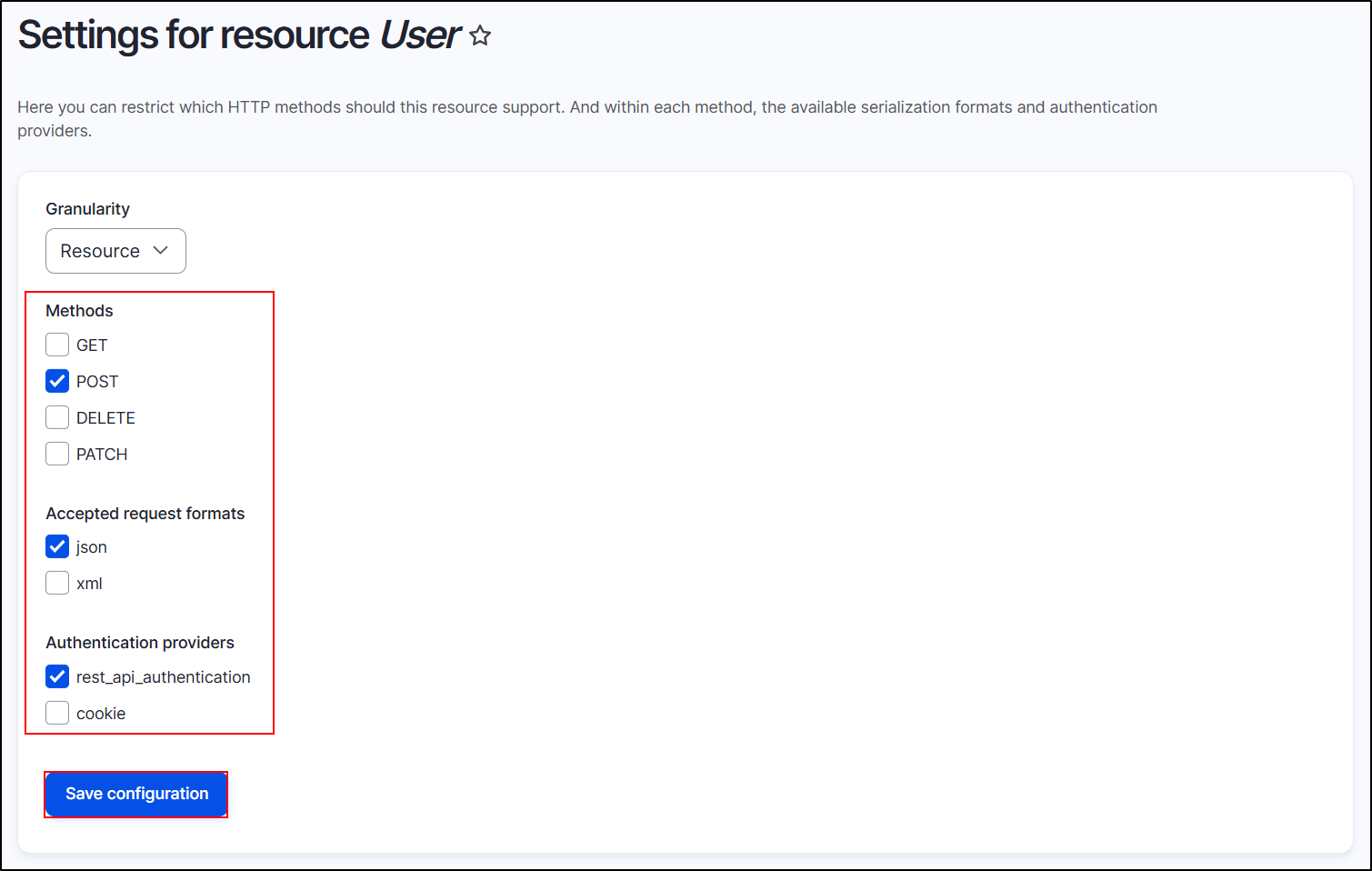Check the DELETE method option
1372x871 pixels.
[x=57, y=417]
